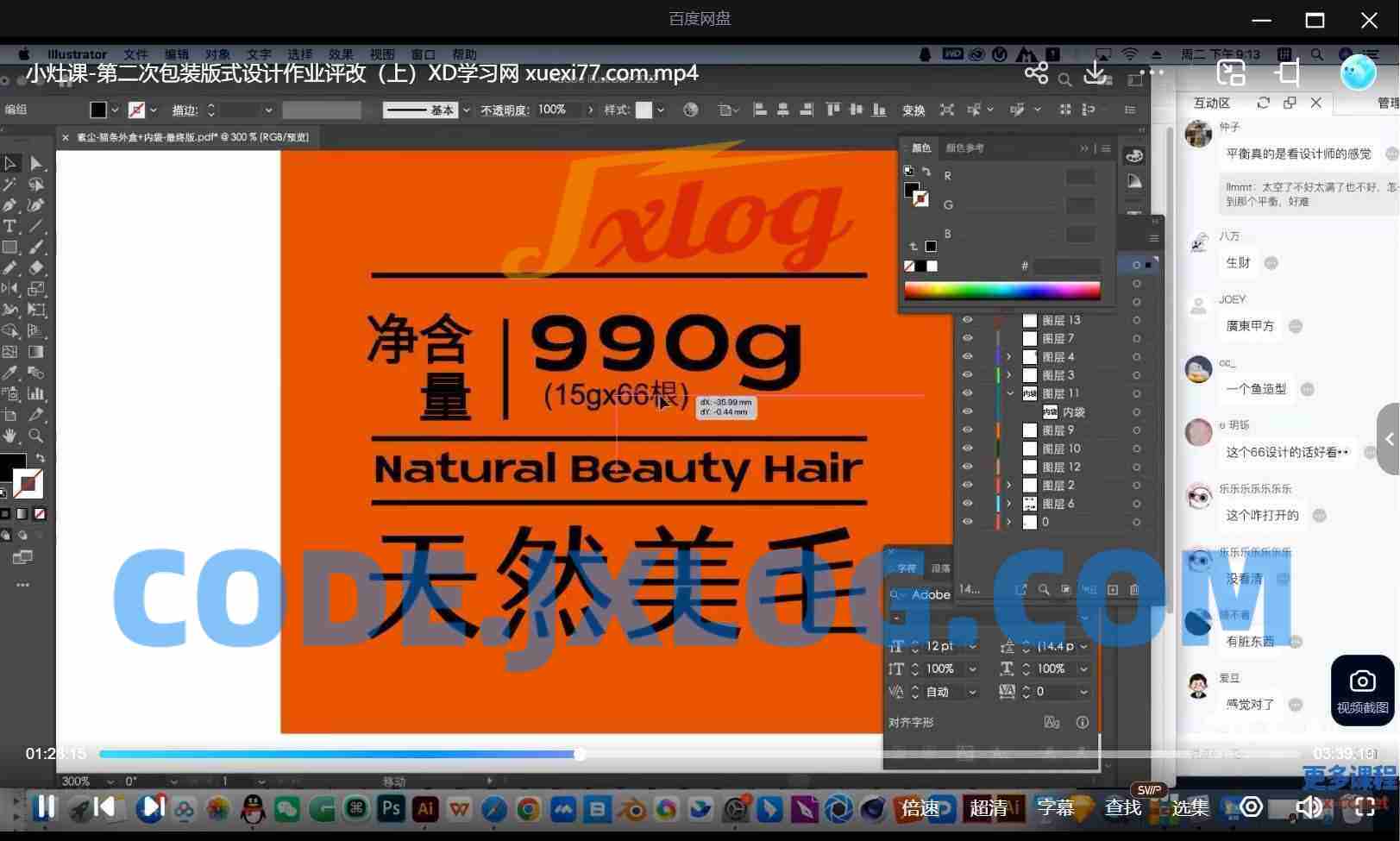Screen dimensions: 1400x841
Task: Hide layer 图层 9
Action: pyautogui.click(x=967, y=430)
